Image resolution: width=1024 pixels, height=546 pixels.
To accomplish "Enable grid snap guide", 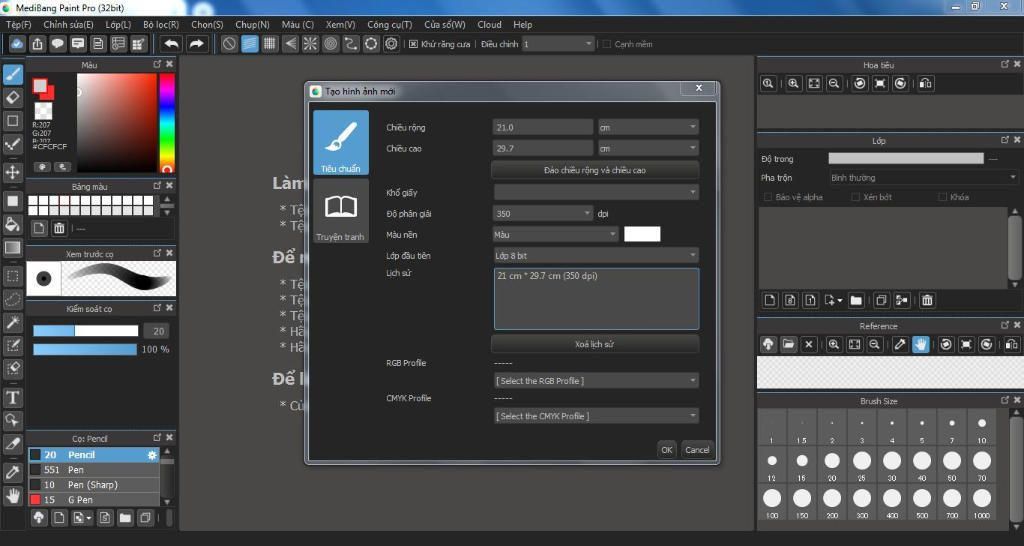I will click(x=270, y=44).
